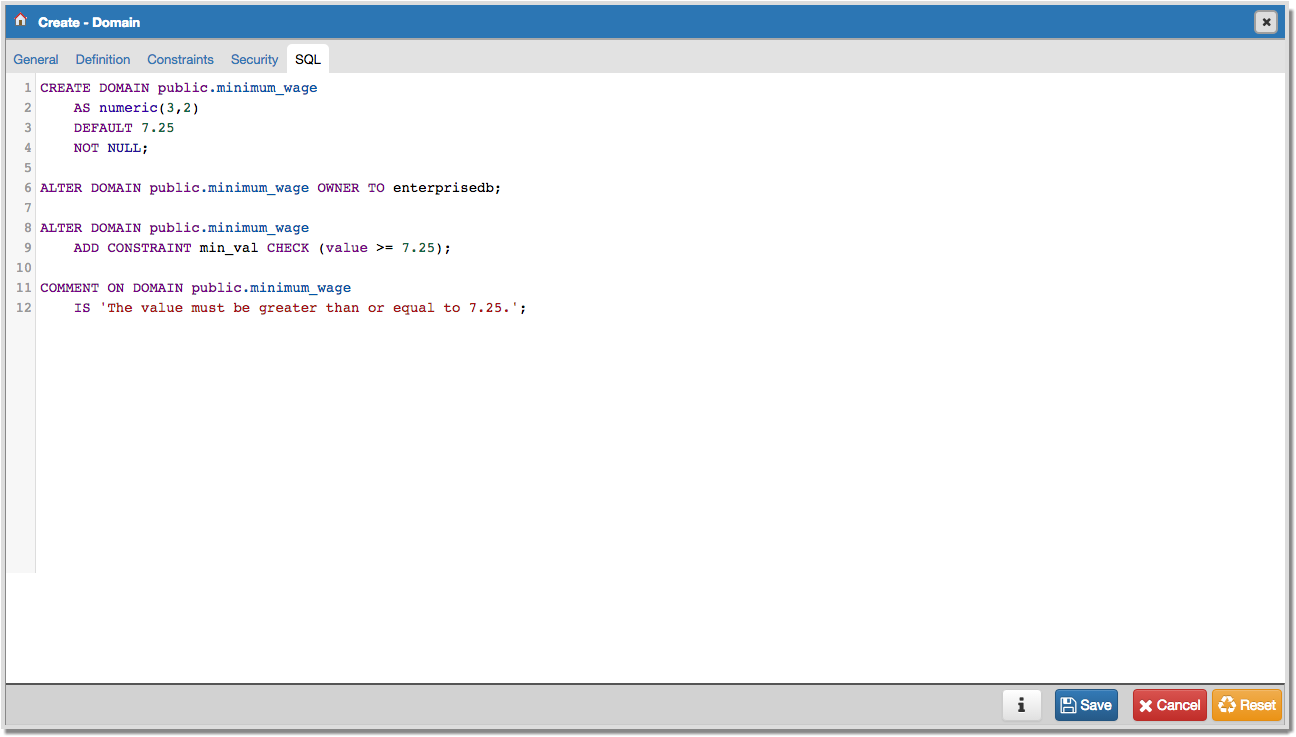Go to the Constraints tab

coord(181,60)
